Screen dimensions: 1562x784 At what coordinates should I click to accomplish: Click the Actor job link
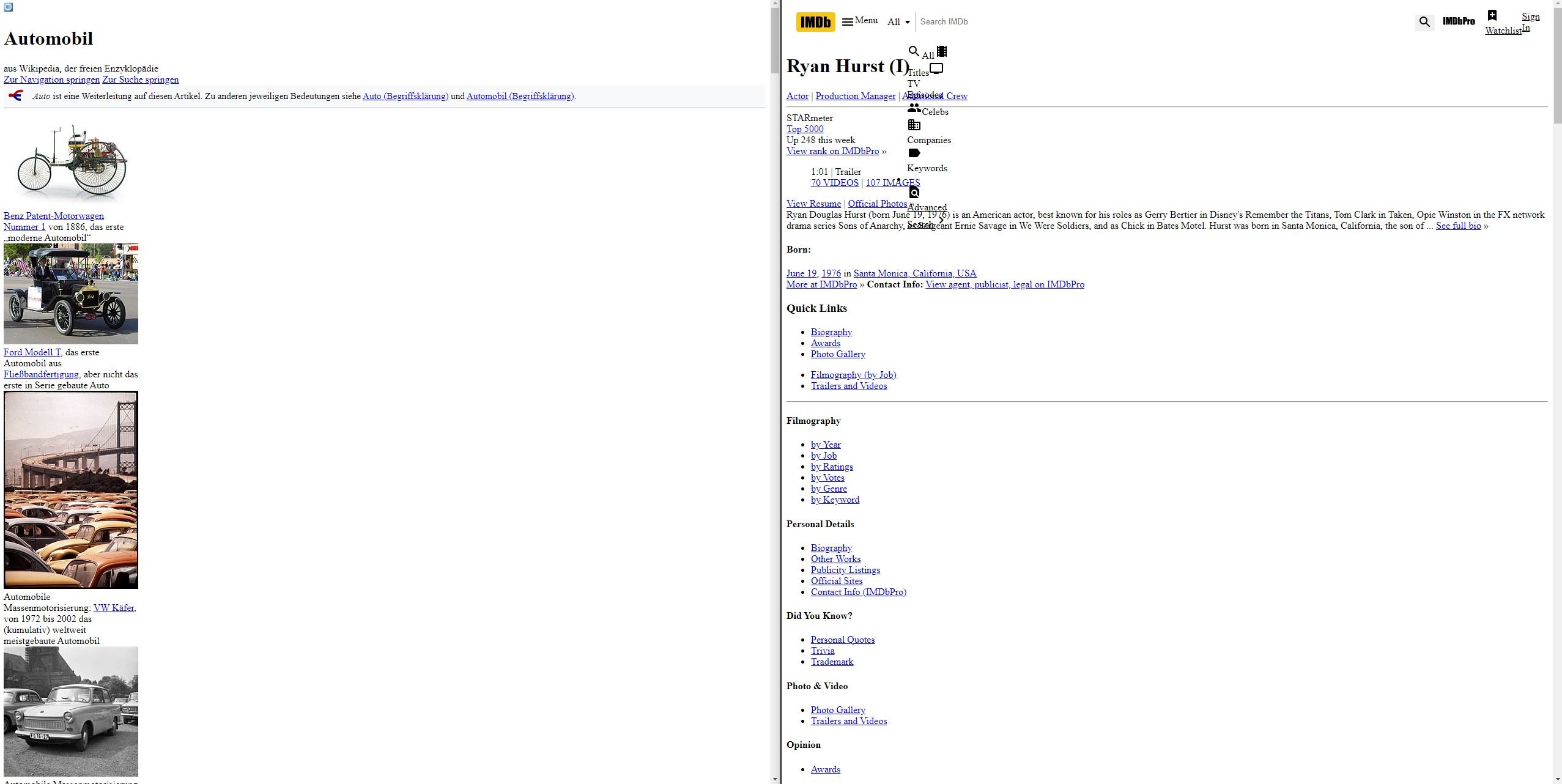[798, 96]
